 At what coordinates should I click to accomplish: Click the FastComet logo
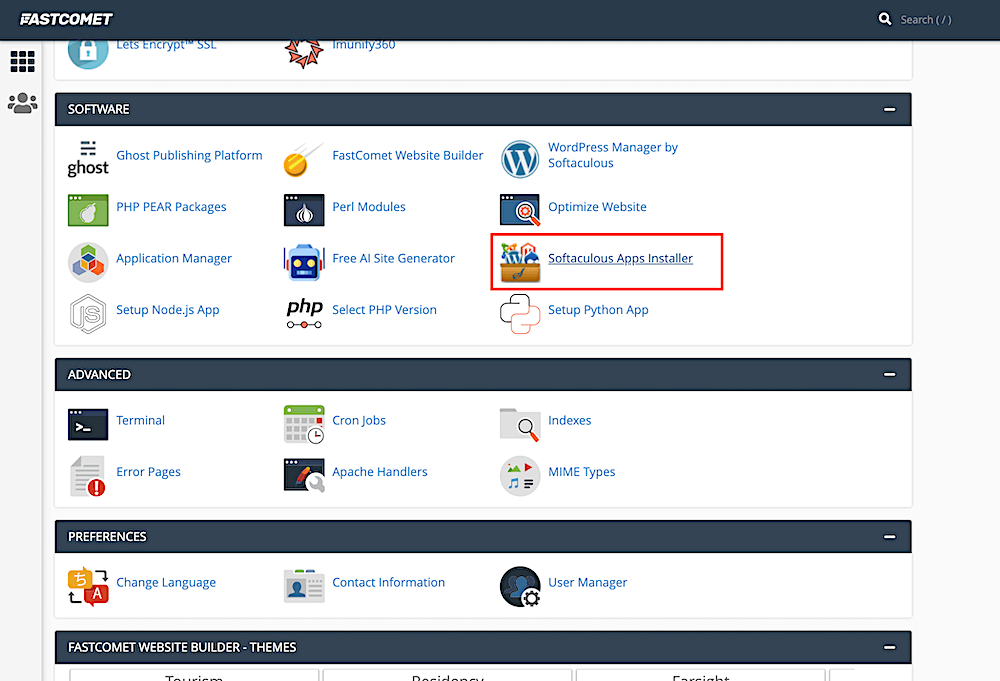(x=66, y=19)
